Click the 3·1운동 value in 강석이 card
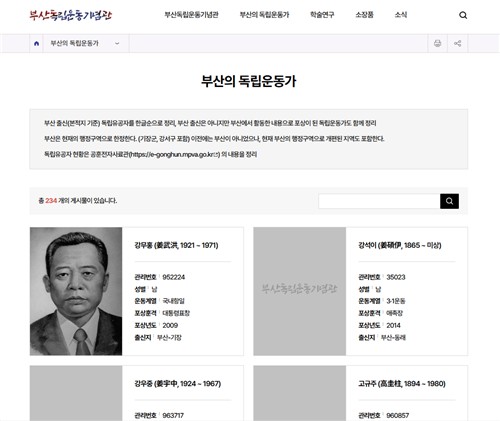Screen dimensions: 500x421 (396, 301)
